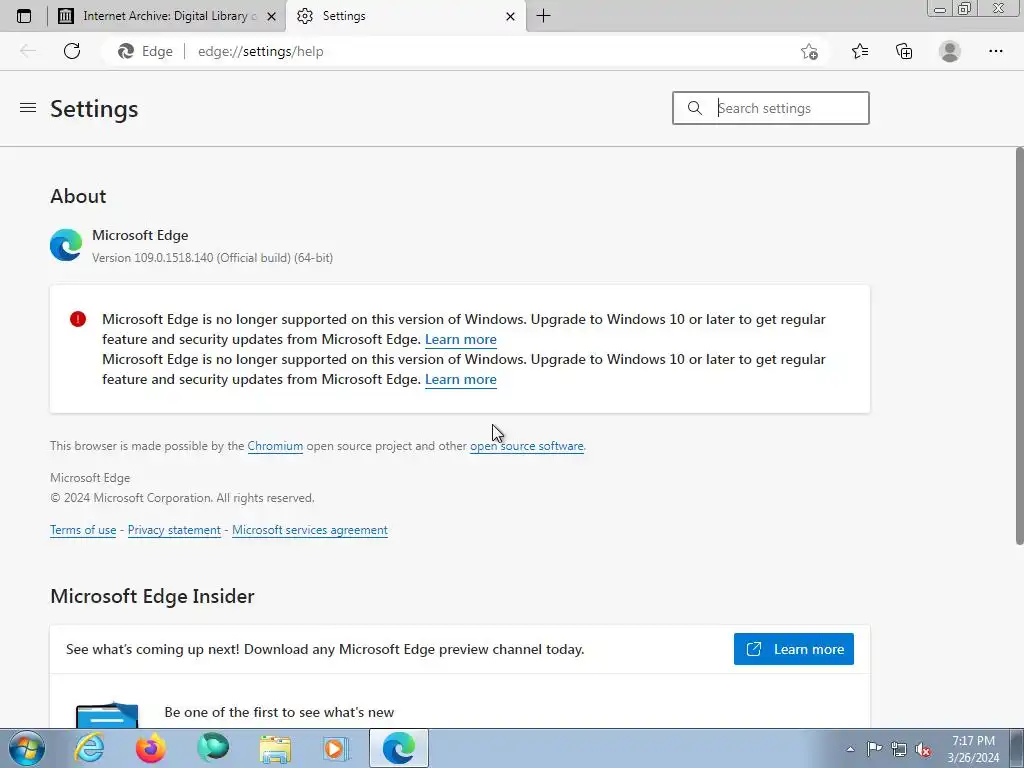
Task: Close the Internet Archive tab
Action: tap(272, 16)
